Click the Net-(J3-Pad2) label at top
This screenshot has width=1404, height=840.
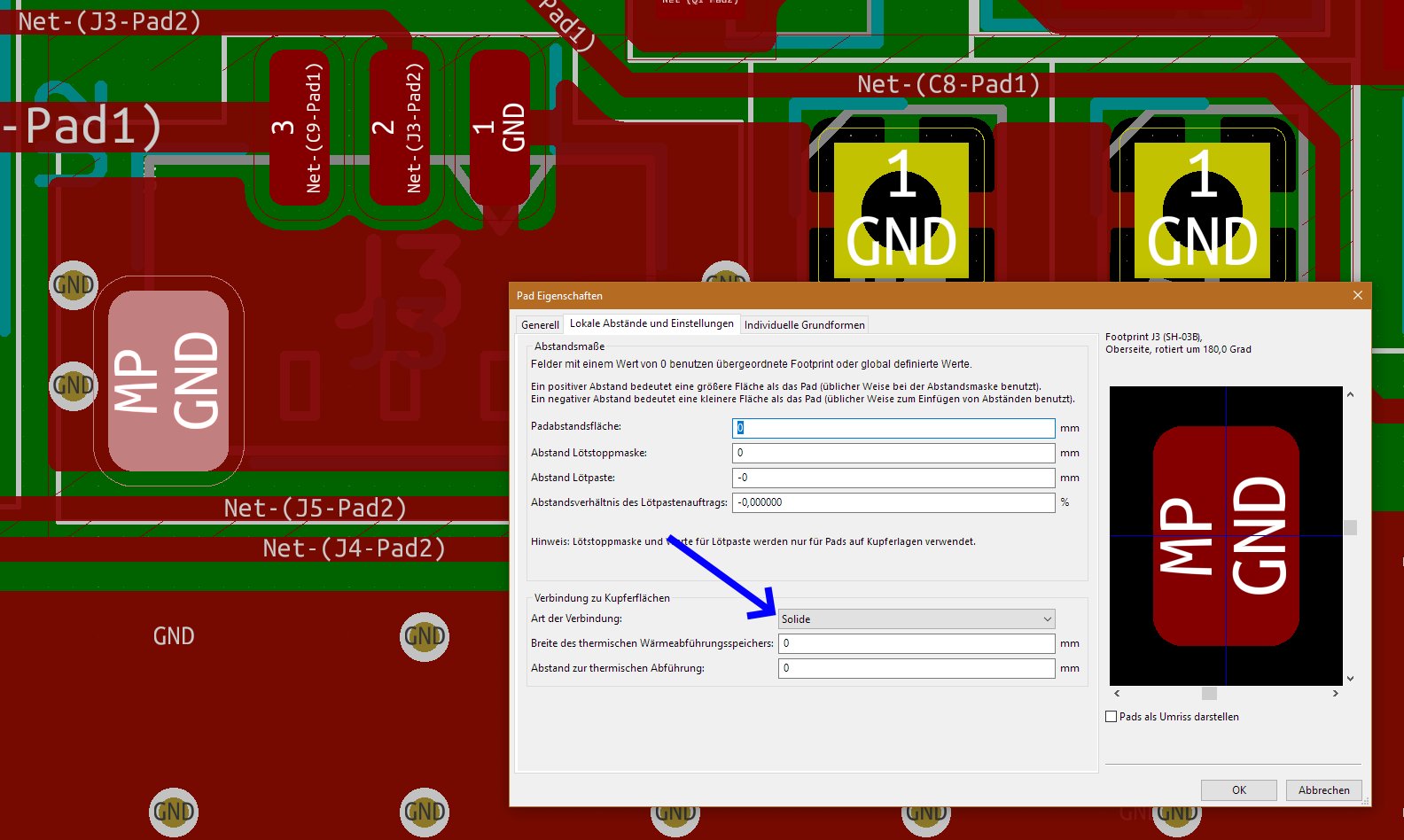(x=109, y=21)
